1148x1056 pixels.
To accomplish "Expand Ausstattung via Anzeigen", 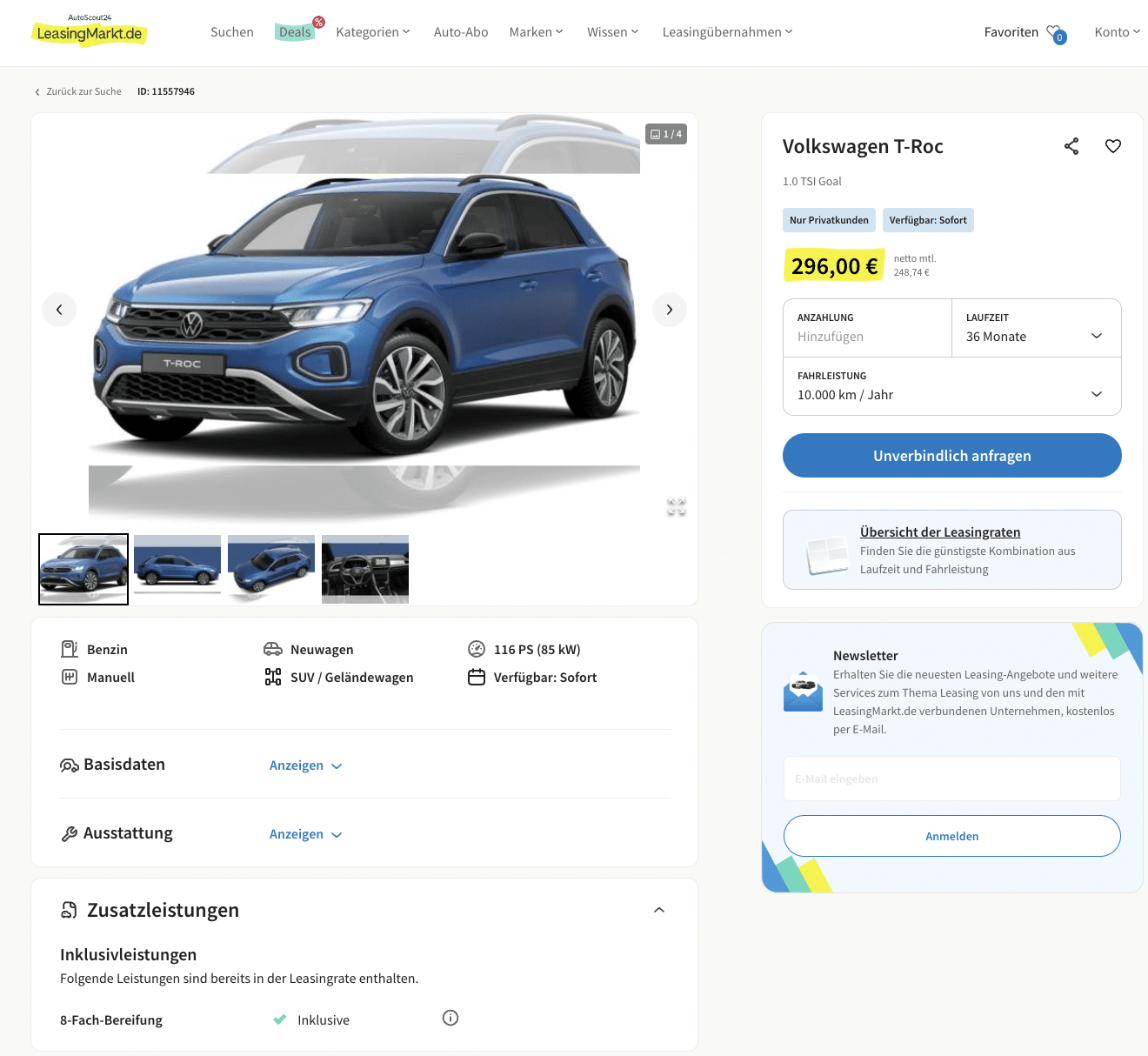I will click(x=306, y=834).
